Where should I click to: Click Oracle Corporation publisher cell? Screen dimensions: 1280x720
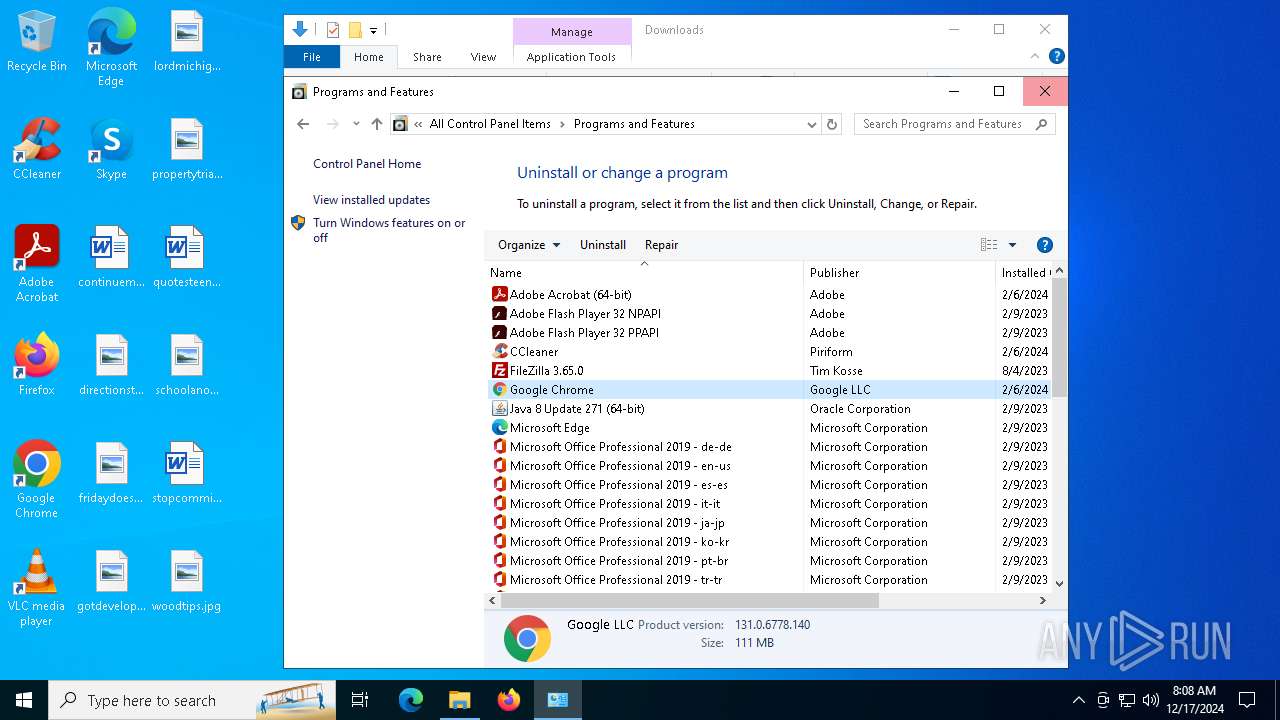coord(860,408)
